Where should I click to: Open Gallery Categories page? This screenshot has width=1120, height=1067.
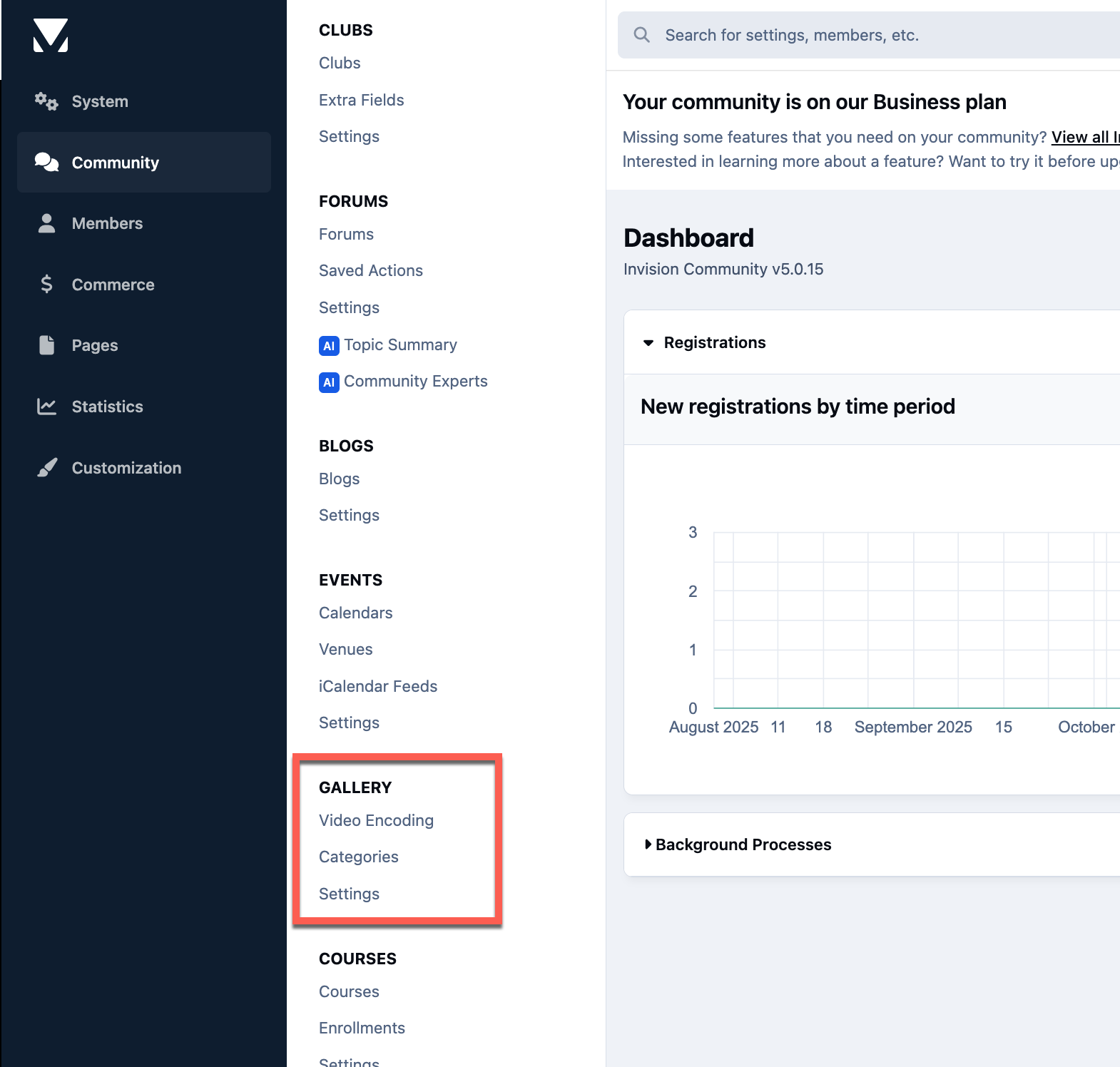click(x=358, y=857)
